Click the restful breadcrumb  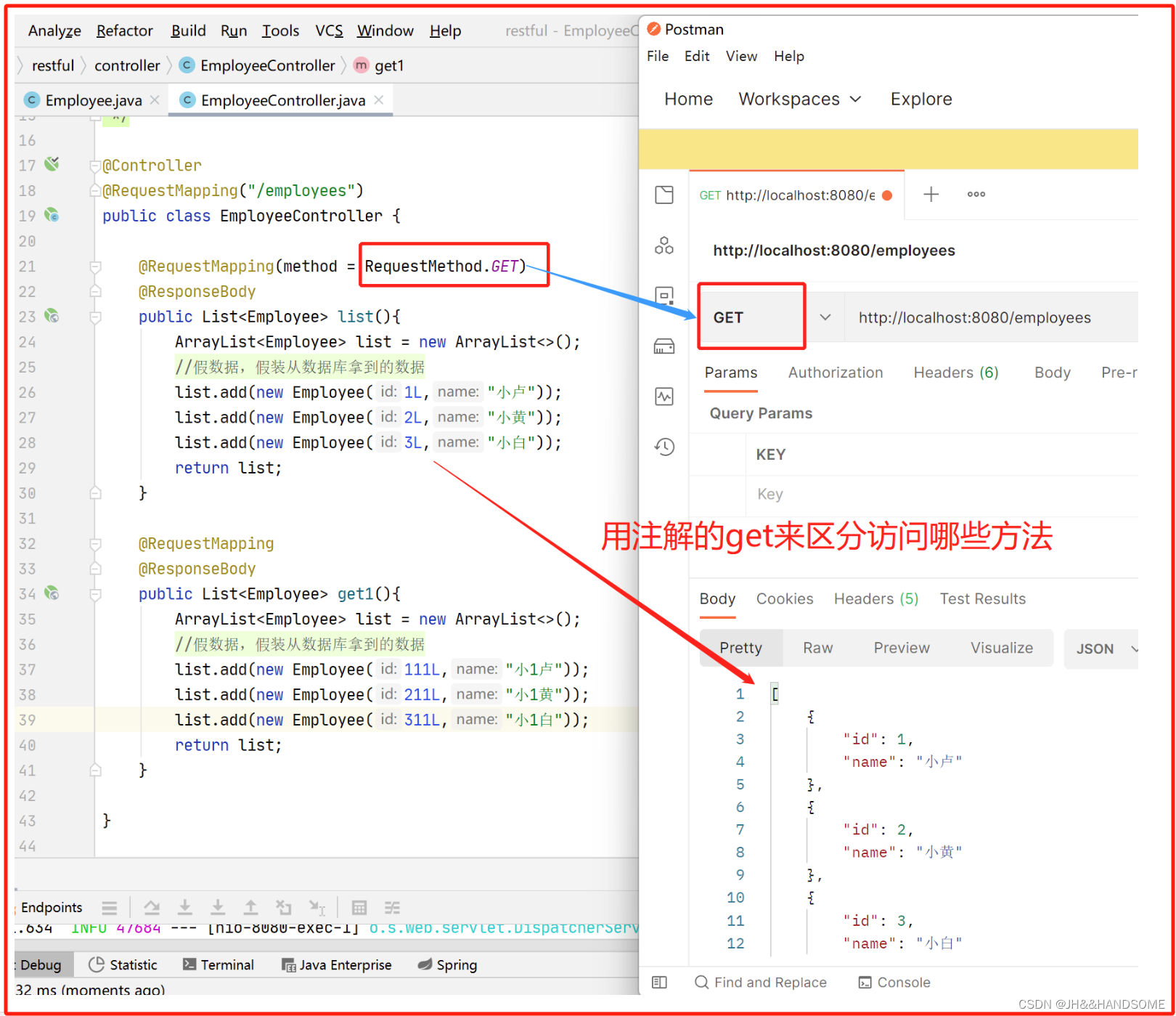point(53,65)
